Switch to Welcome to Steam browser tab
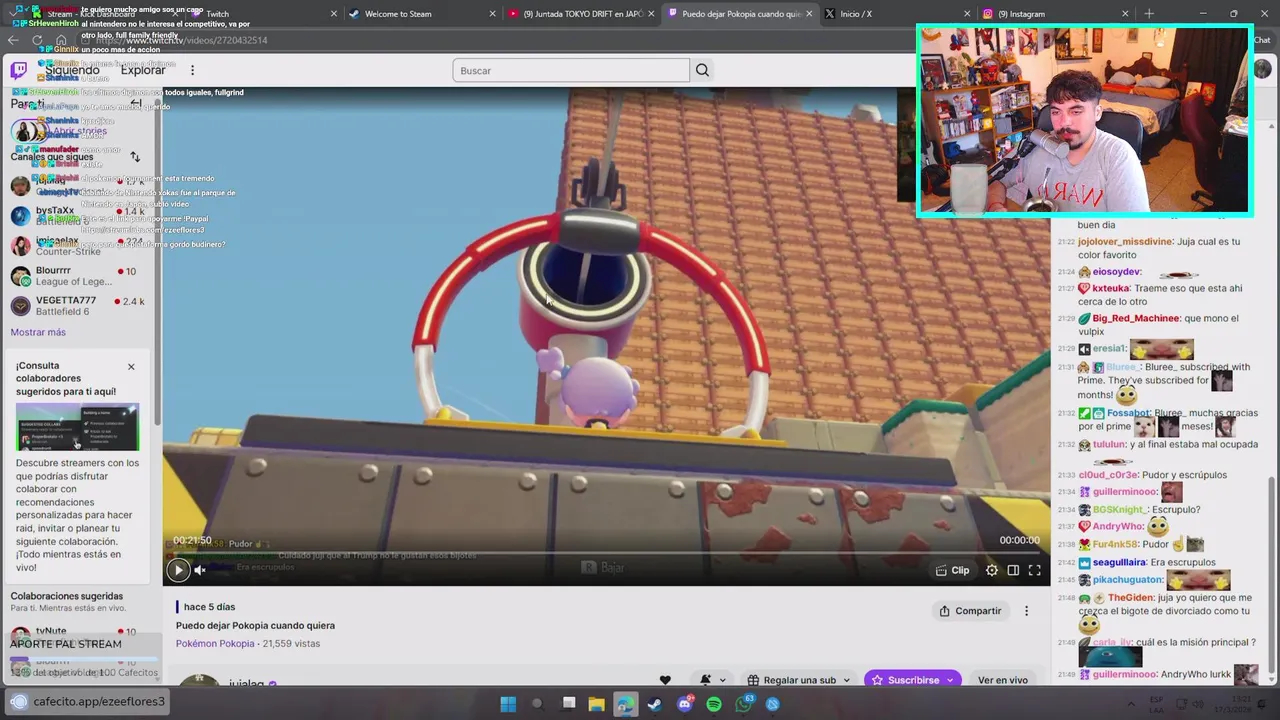Viewport: 1280px width, 720px height. (x=420, y=14)
